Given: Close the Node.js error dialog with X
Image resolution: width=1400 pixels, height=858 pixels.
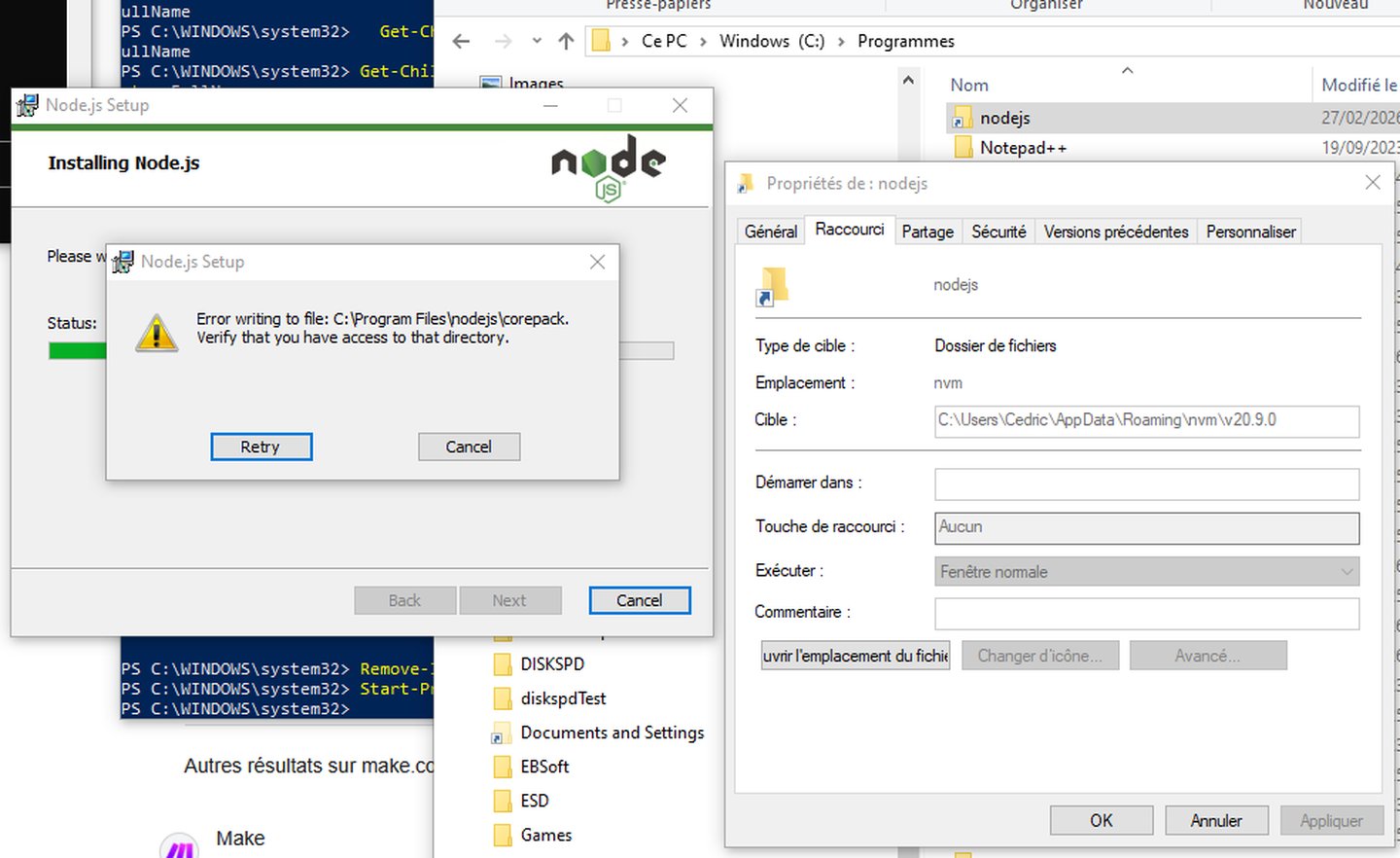Looking at the screenshot, I should 597,262.
